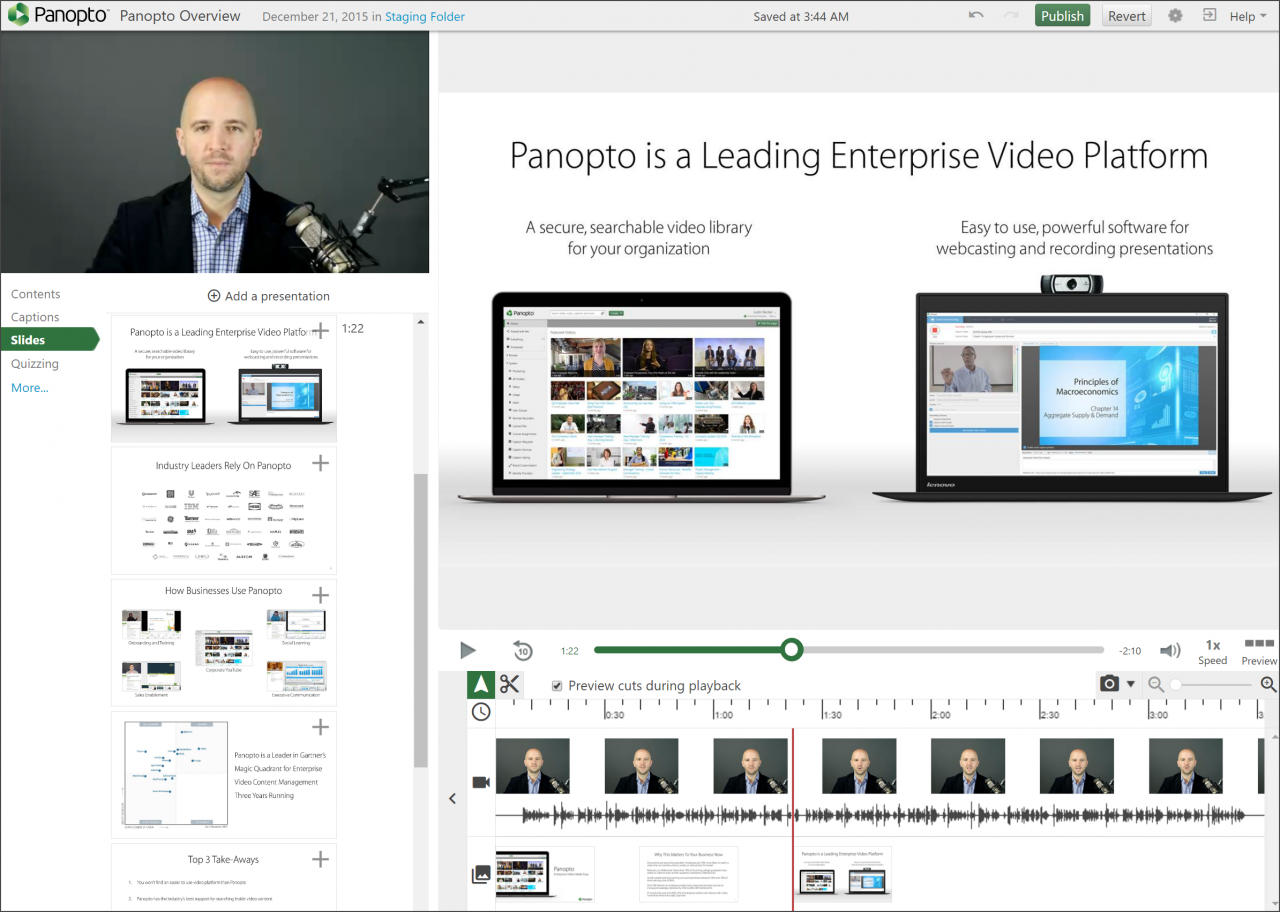The width and height of the screenshot is (1280, 912).
Task: Select Why This Matters slide in timeline
Action: tap(689, 874)
